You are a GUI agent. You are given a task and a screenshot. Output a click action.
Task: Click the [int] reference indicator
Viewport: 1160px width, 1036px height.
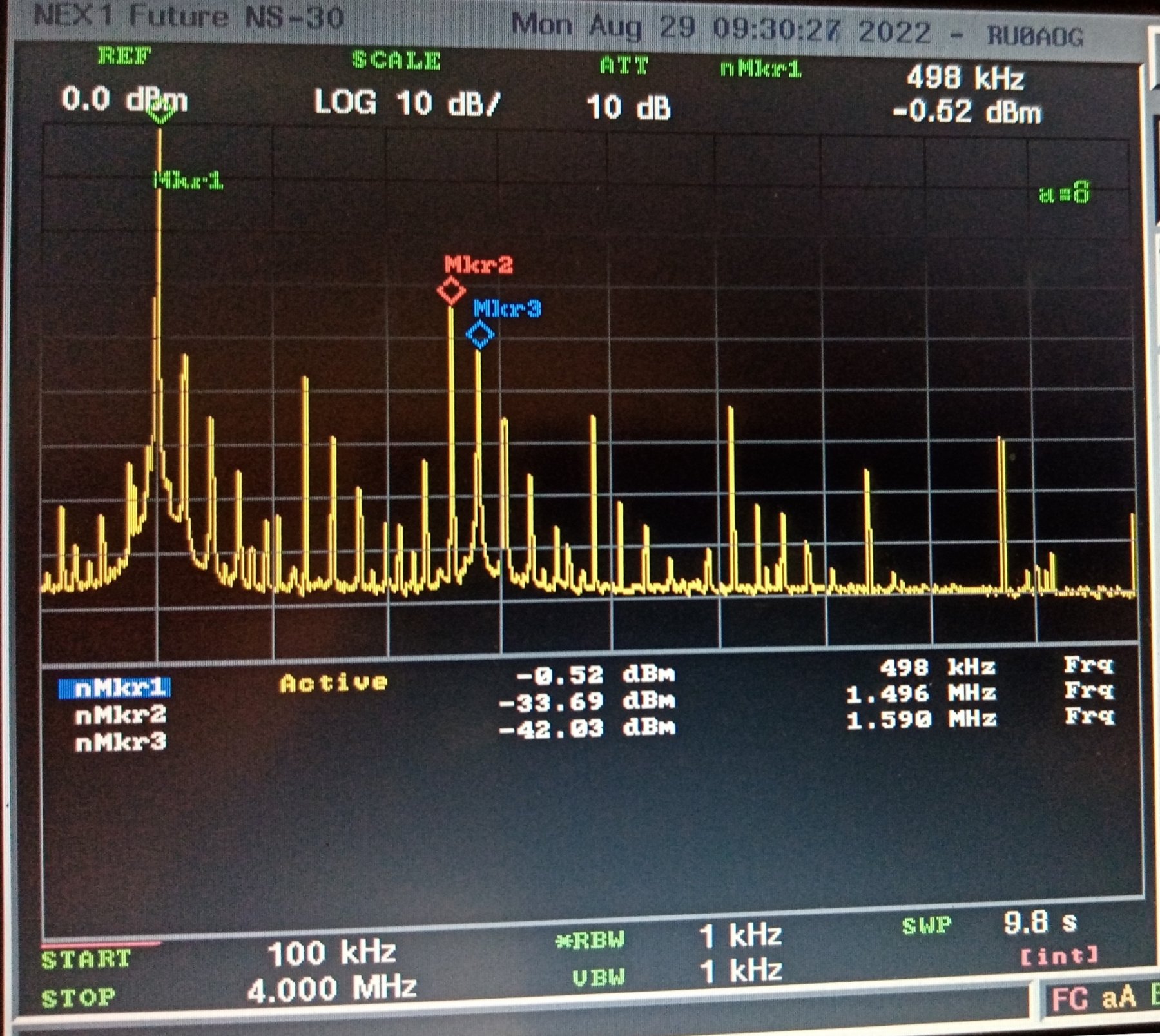[x=1059, y=955]
